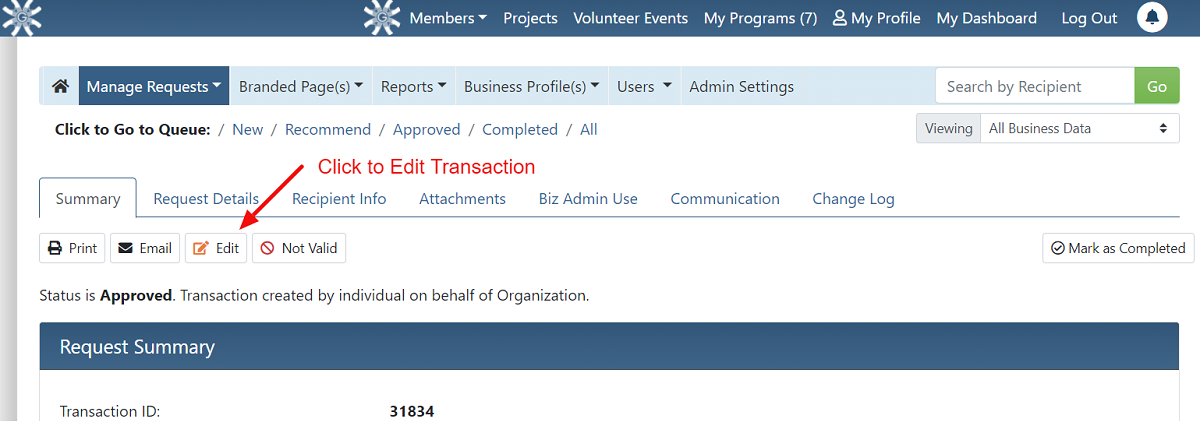The width and height of the screenshot is (1200, 421).
Task: Open the Change Log tab
Action: tap(853, 198)
